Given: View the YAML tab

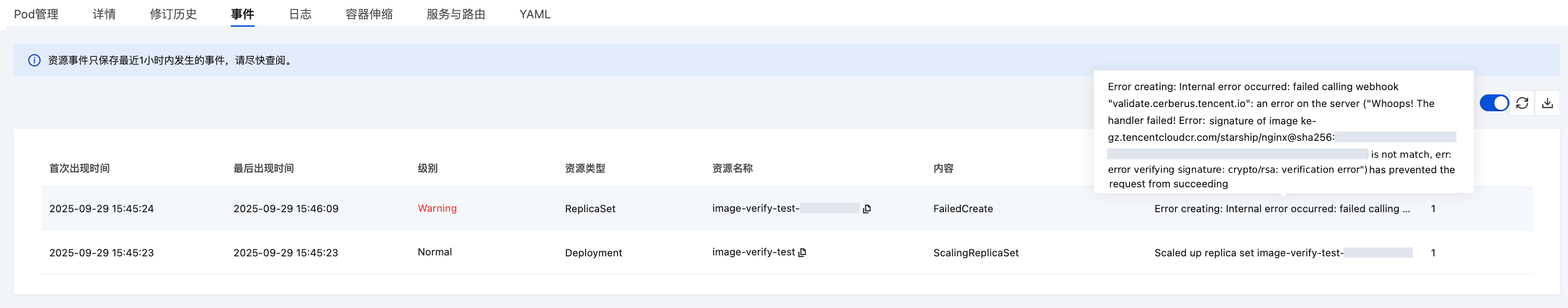Looking at the screenshot, I should tap(535, 14).
